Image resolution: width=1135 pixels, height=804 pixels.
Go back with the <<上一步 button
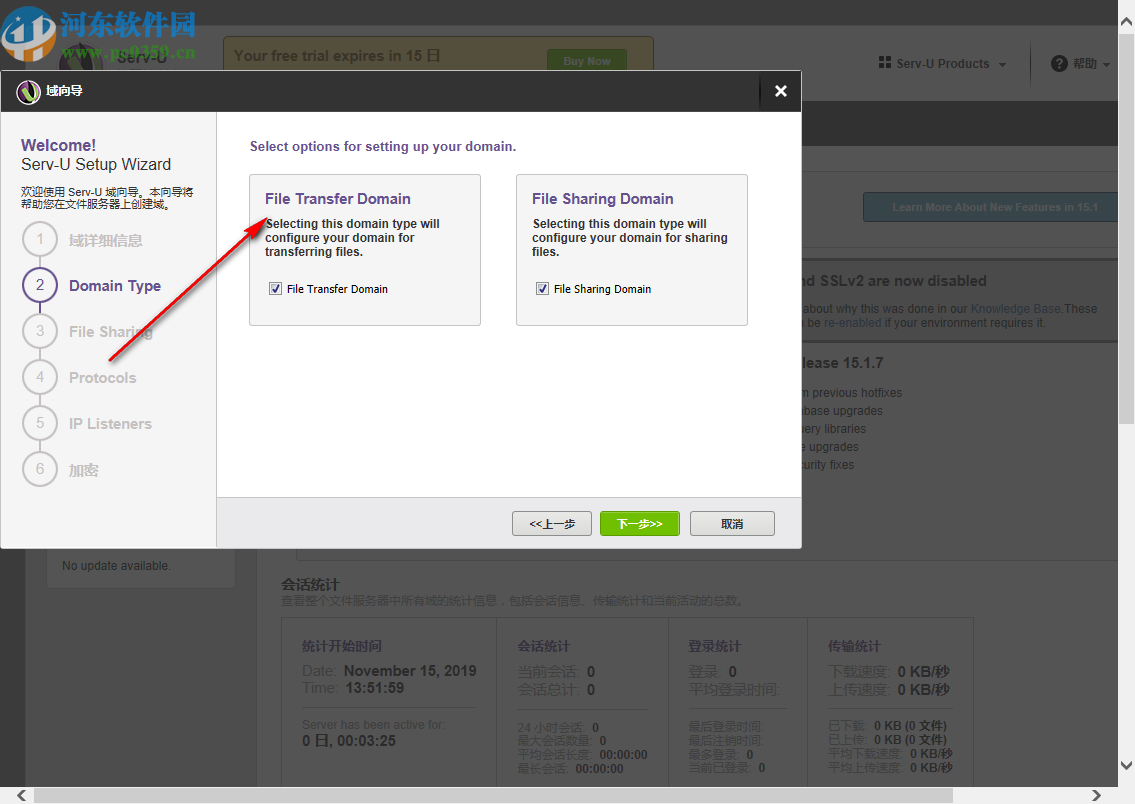(552, 524)
